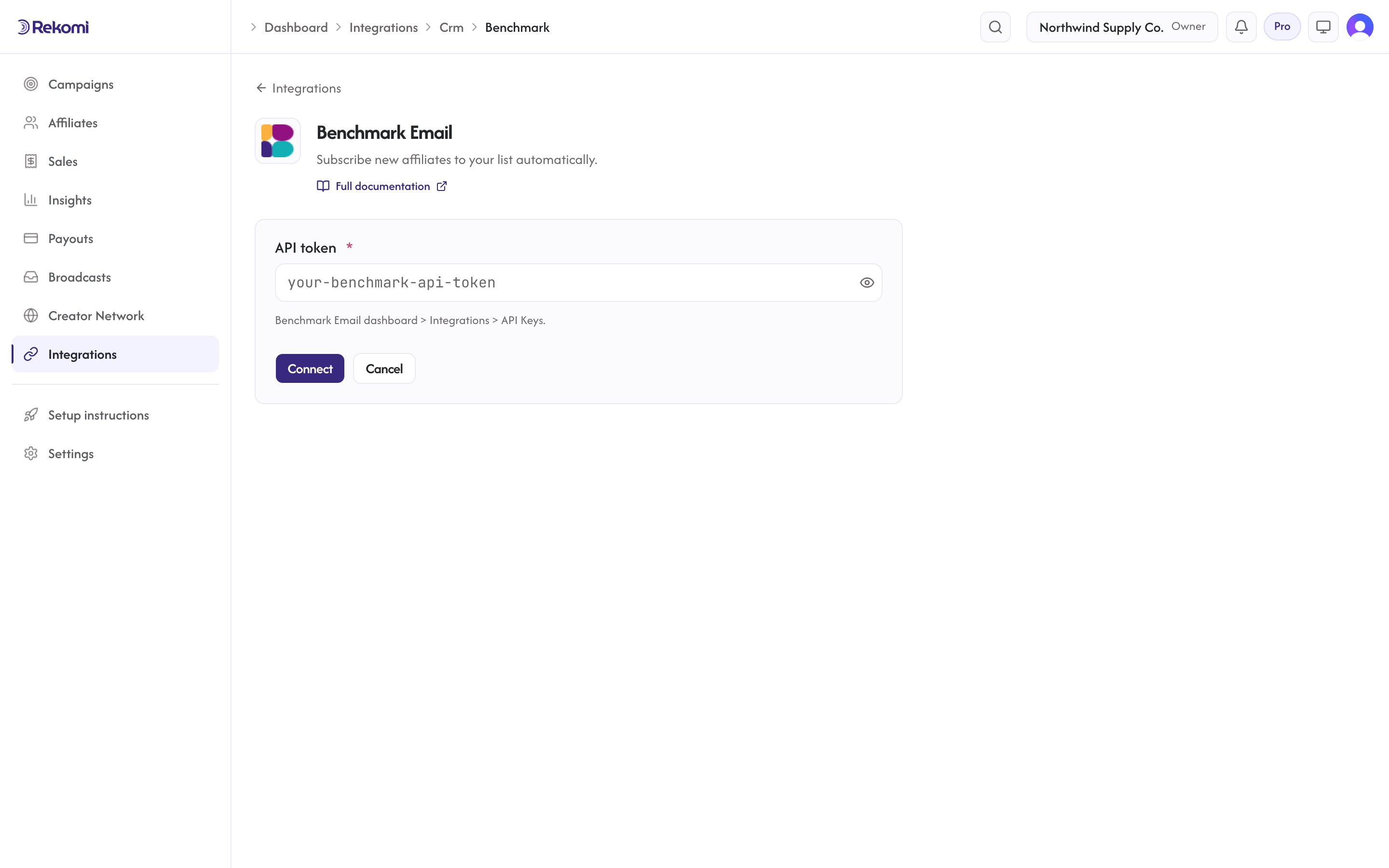The image size is (1389, 868).
Task: Open notifications bell
Action: pos(1241,27)
